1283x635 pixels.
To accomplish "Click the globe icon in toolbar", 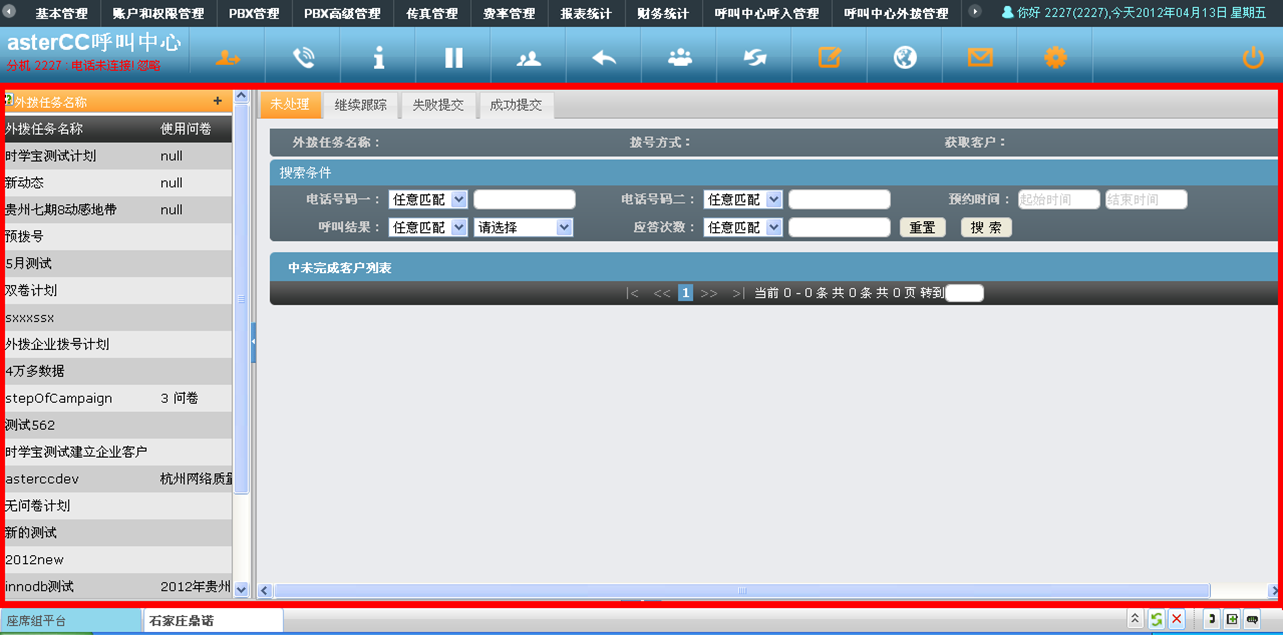I will [x=905, y=58].
